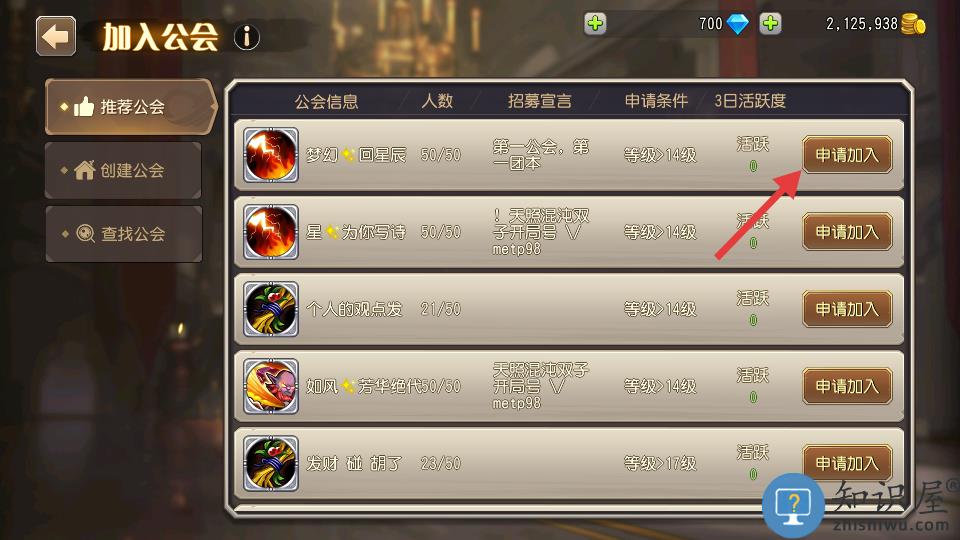Viewport: 960px width, 540px height.
Task: Tap the blue diamond currency icon
Action: [737, 24]
